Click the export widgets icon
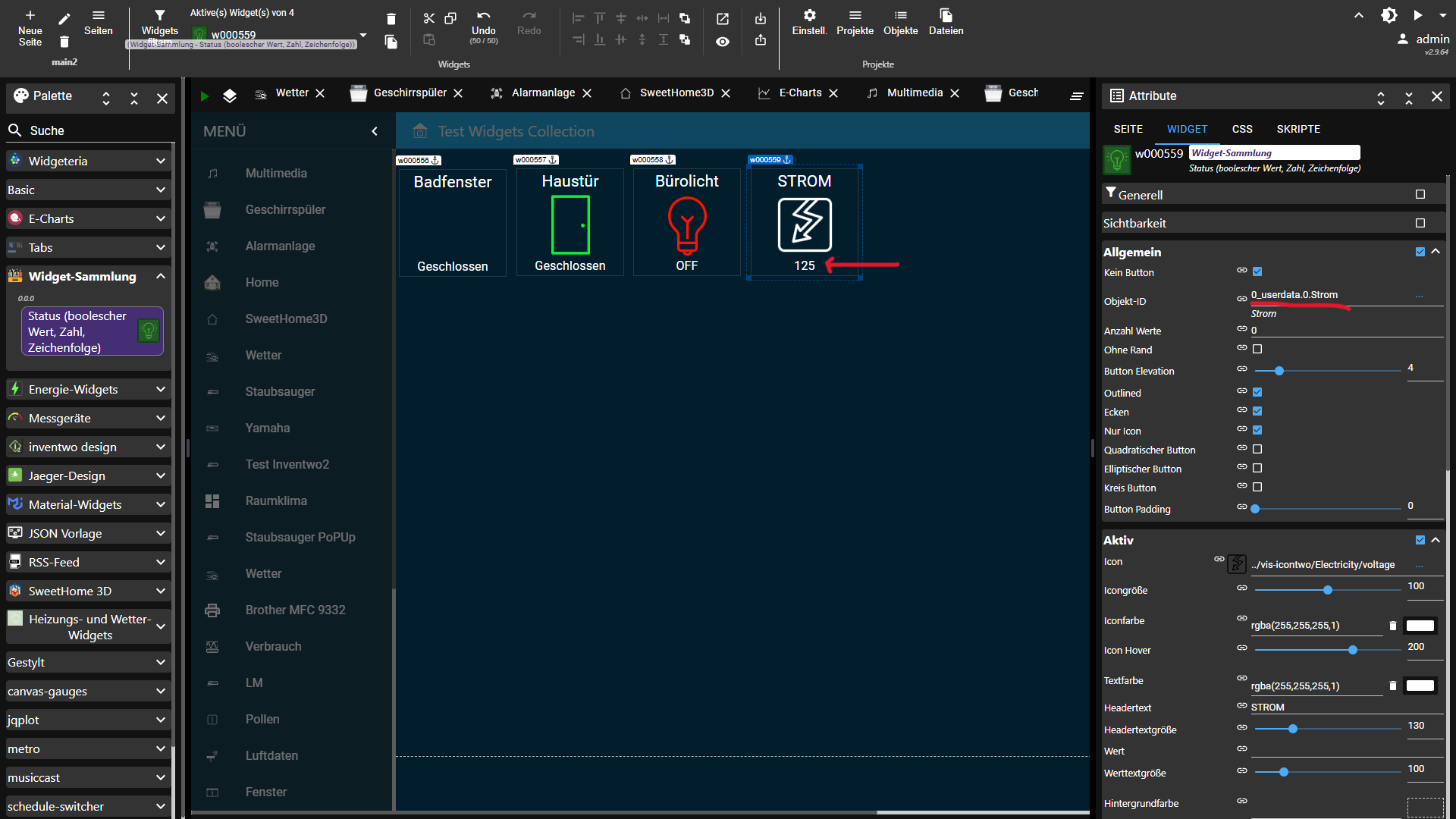The width and height of the screenshot is (1456, 819). [x=761, y=40]
